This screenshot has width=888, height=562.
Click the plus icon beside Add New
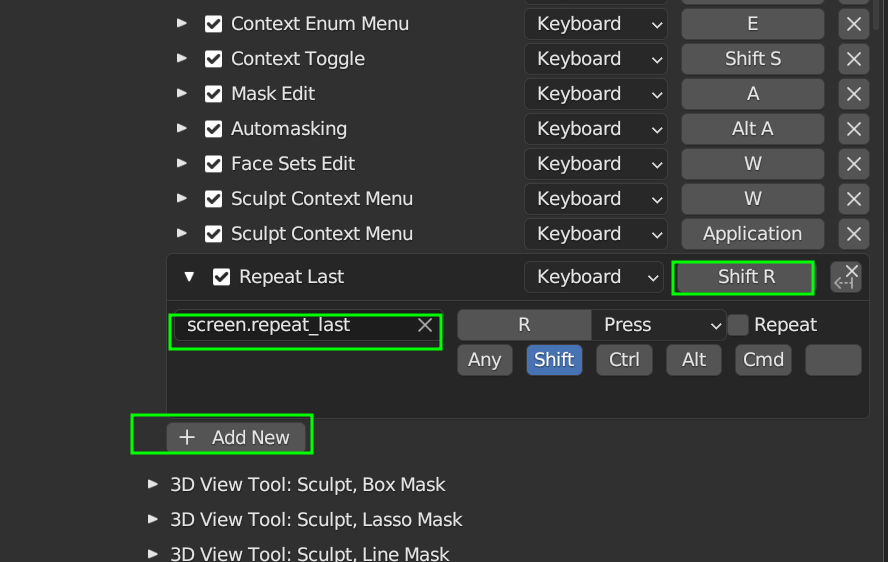point(187,437)
